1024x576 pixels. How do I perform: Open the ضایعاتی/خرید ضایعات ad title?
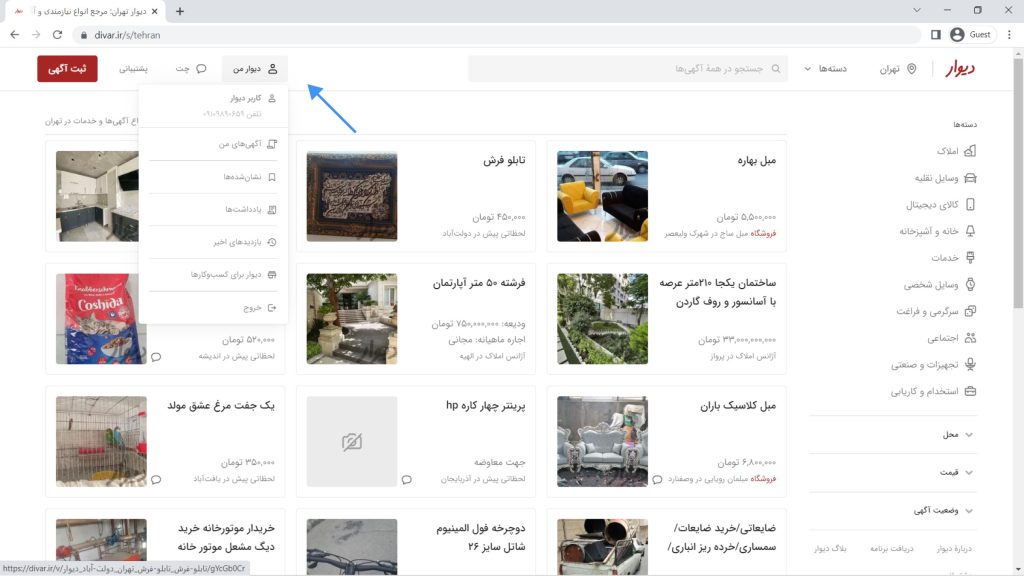722,537
